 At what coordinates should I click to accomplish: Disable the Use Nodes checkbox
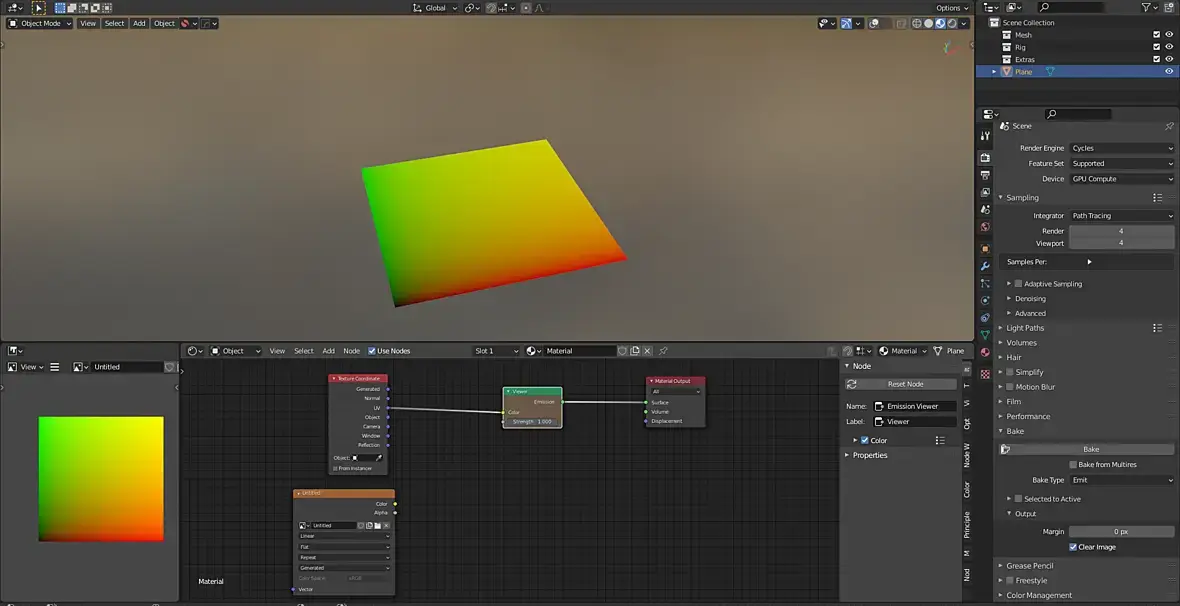(x=372, y=351)
